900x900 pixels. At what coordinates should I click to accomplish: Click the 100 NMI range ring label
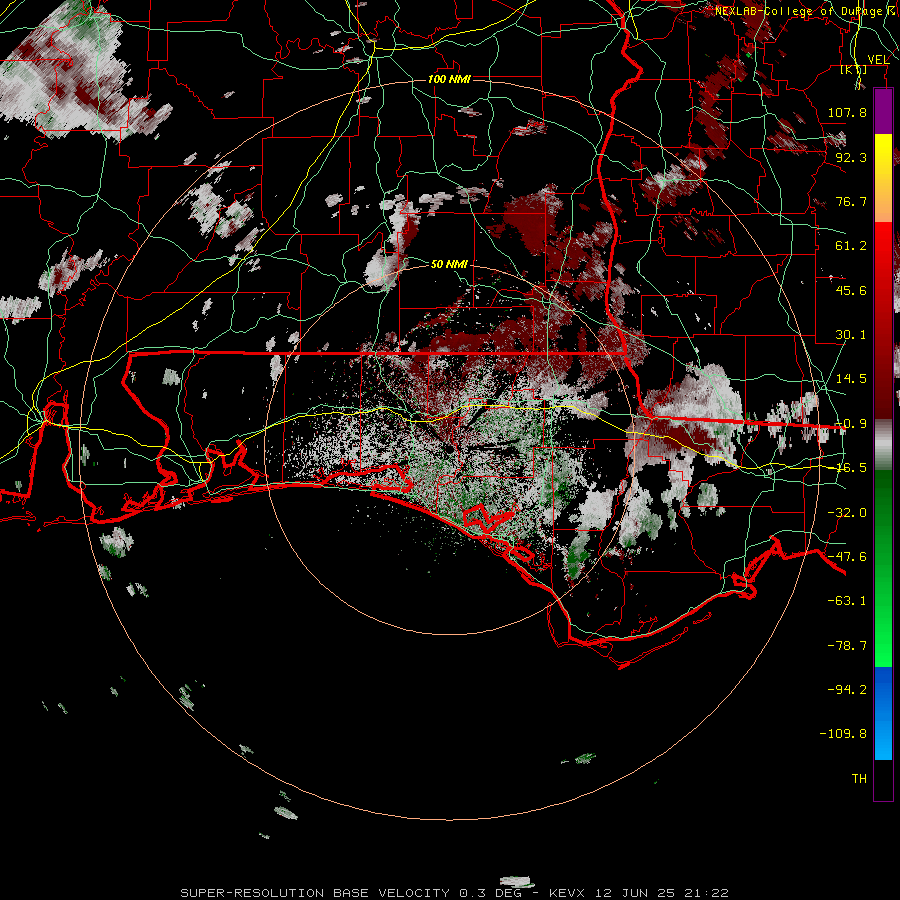[x=449, y=79]
